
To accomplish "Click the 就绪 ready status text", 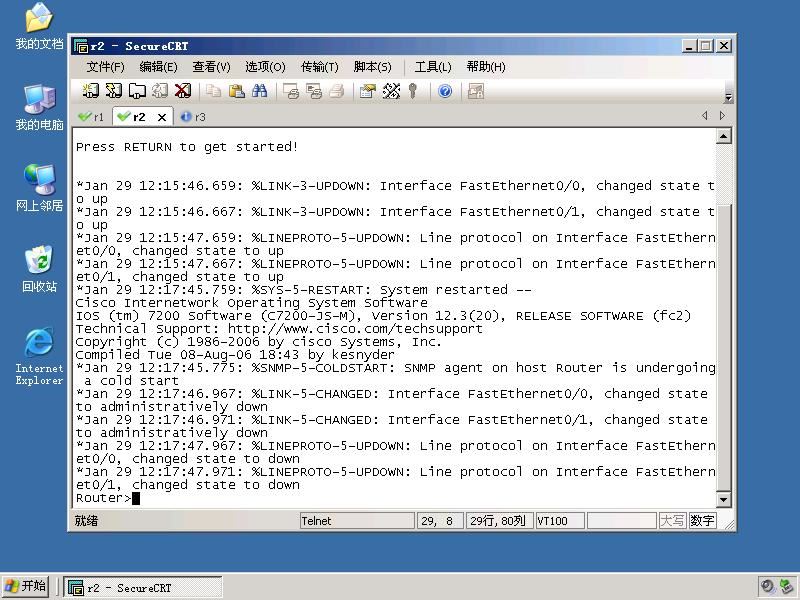I will pyautogui.click(x=86, y=521).
